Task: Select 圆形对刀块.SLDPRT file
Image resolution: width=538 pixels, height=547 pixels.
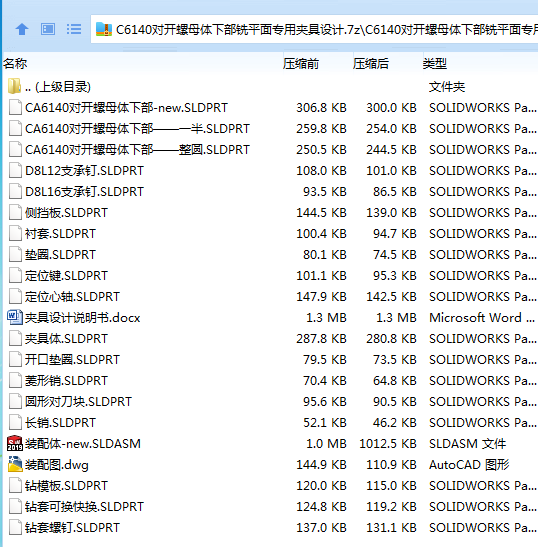Action: (x=79, y=402)
